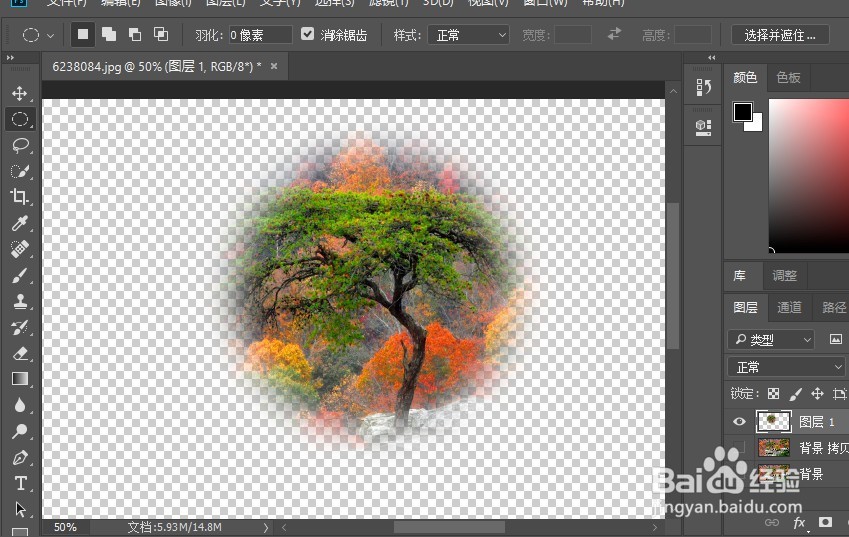Open the 库 libraries tab

(740, 276)
